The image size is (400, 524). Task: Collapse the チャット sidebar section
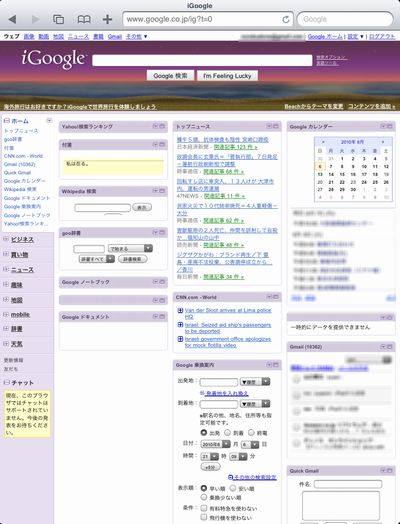coord(6,382)
